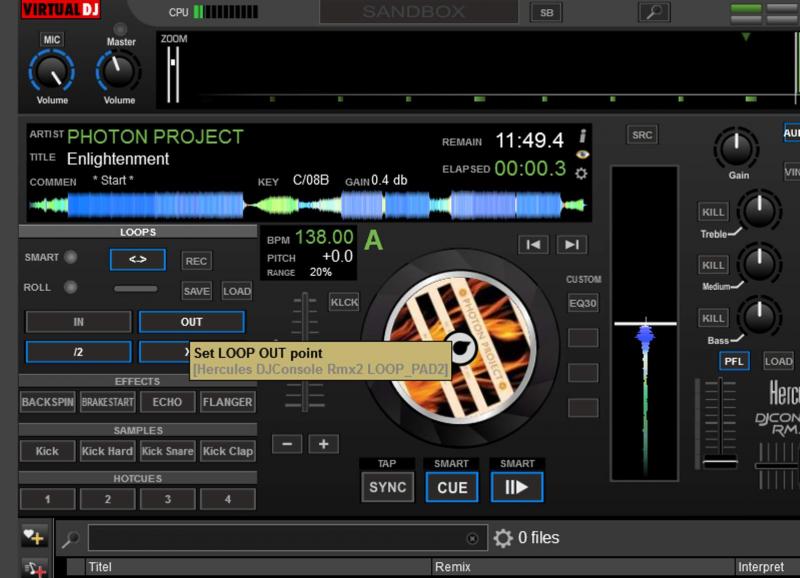
Task: Open browser options gear next to 0 files
Action: [x=503, y=538]
